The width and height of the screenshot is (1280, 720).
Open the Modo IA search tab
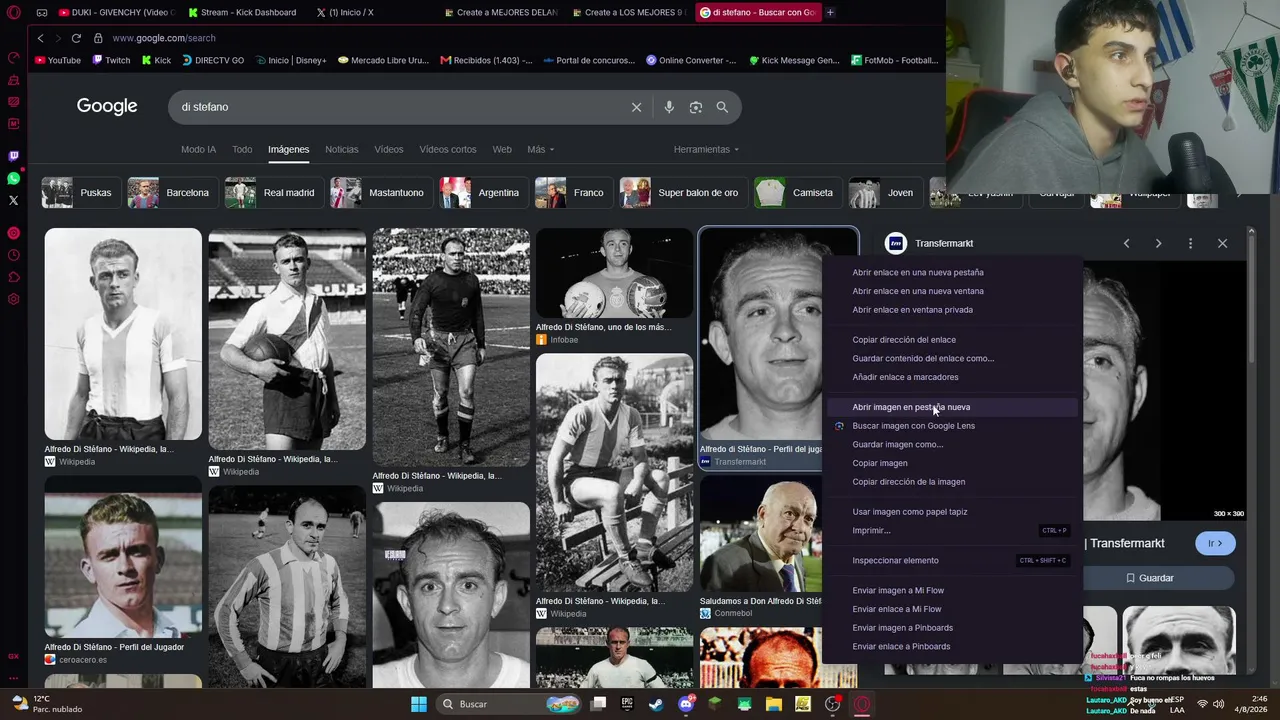click(x=198, y=149)
